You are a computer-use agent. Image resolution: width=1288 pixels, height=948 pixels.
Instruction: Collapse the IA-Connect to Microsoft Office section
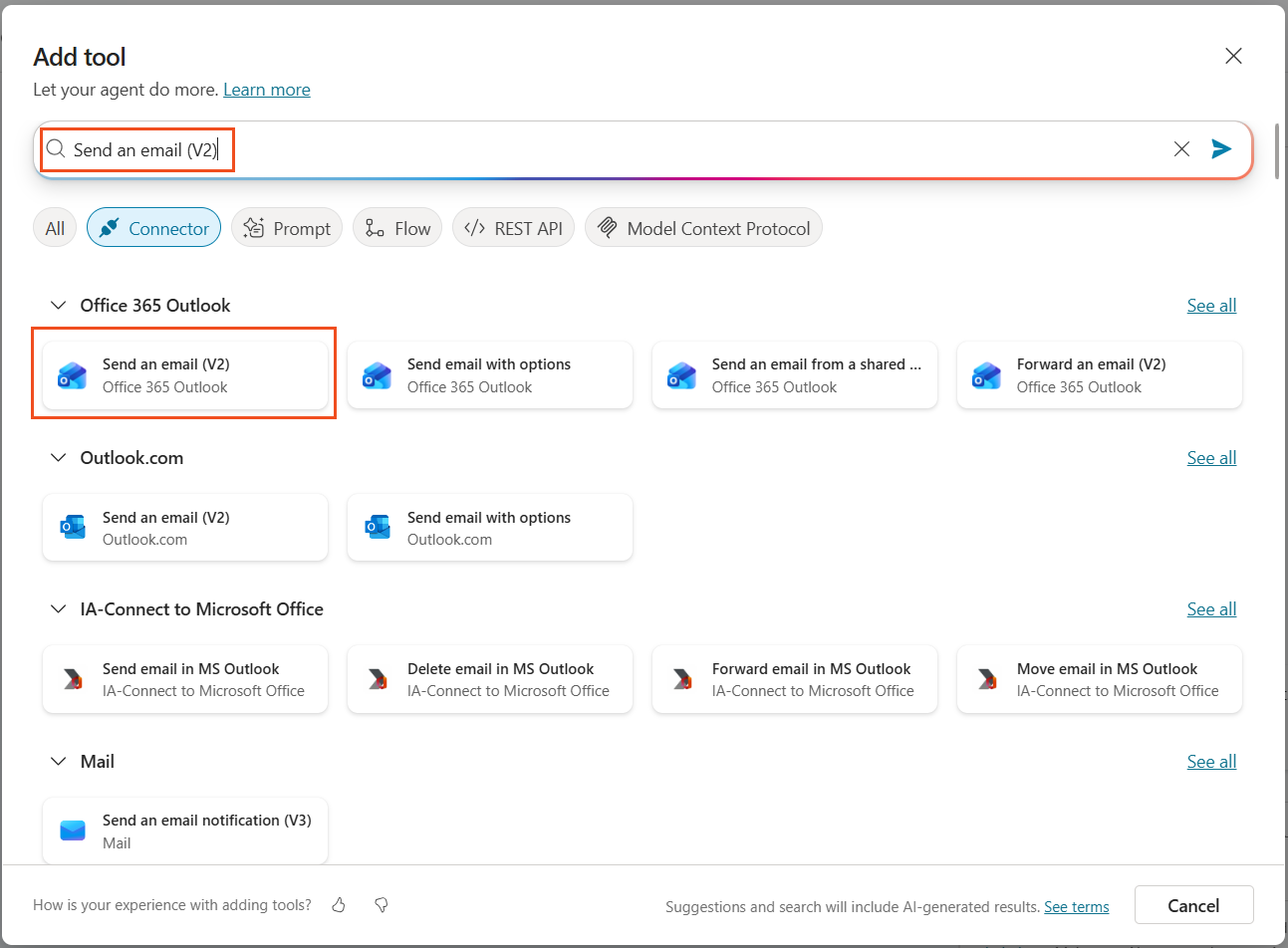pos(57,608)
